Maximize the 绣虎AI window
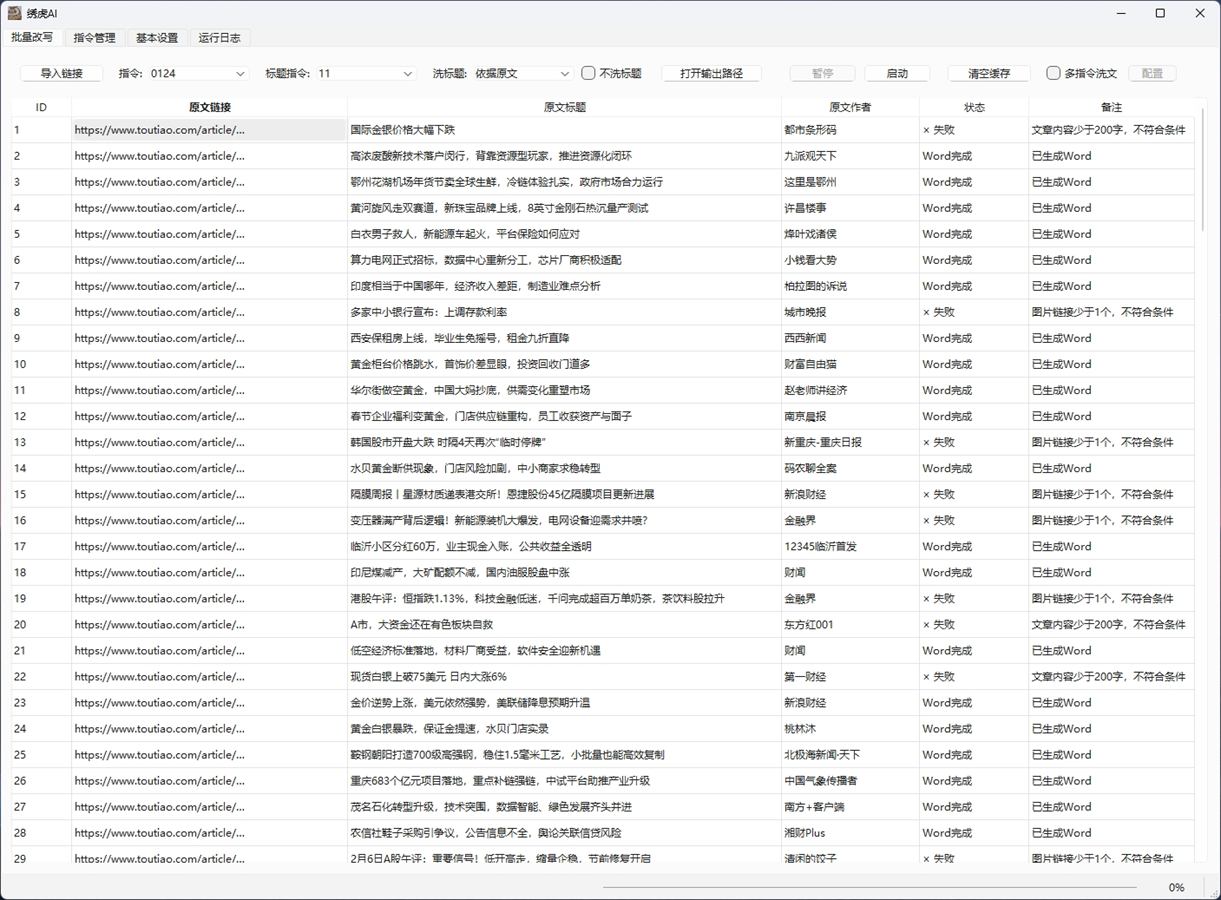This screenshot has width=1221, height=900. click(1160, 13)
